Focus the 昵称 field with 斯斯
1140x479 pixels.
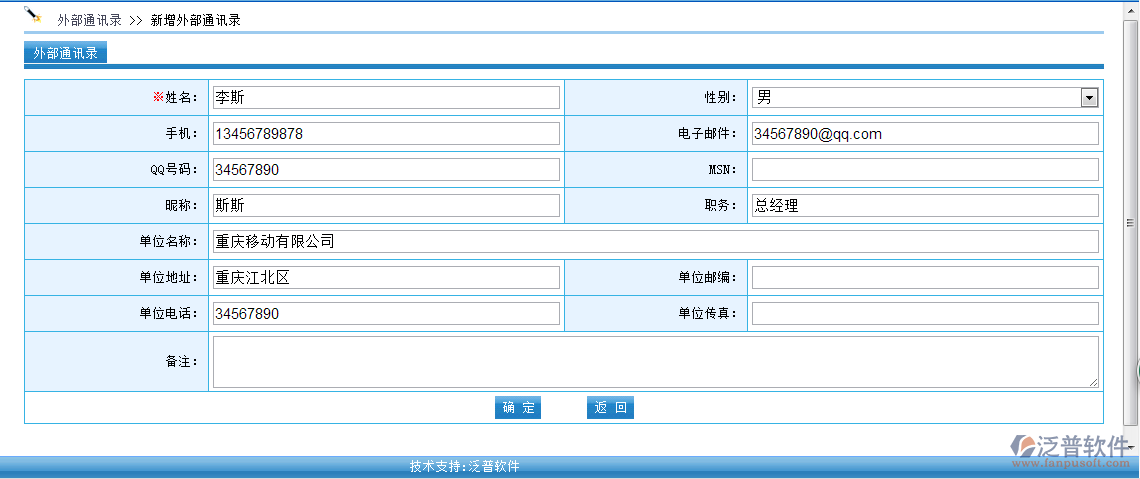pyautogui.click(x=386, y=206)
